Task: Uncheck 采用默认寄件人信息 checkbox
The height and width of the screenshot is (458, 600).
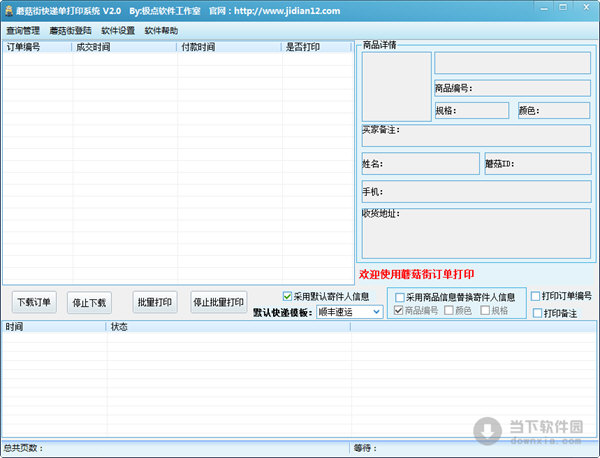Action: coord(288,296)
